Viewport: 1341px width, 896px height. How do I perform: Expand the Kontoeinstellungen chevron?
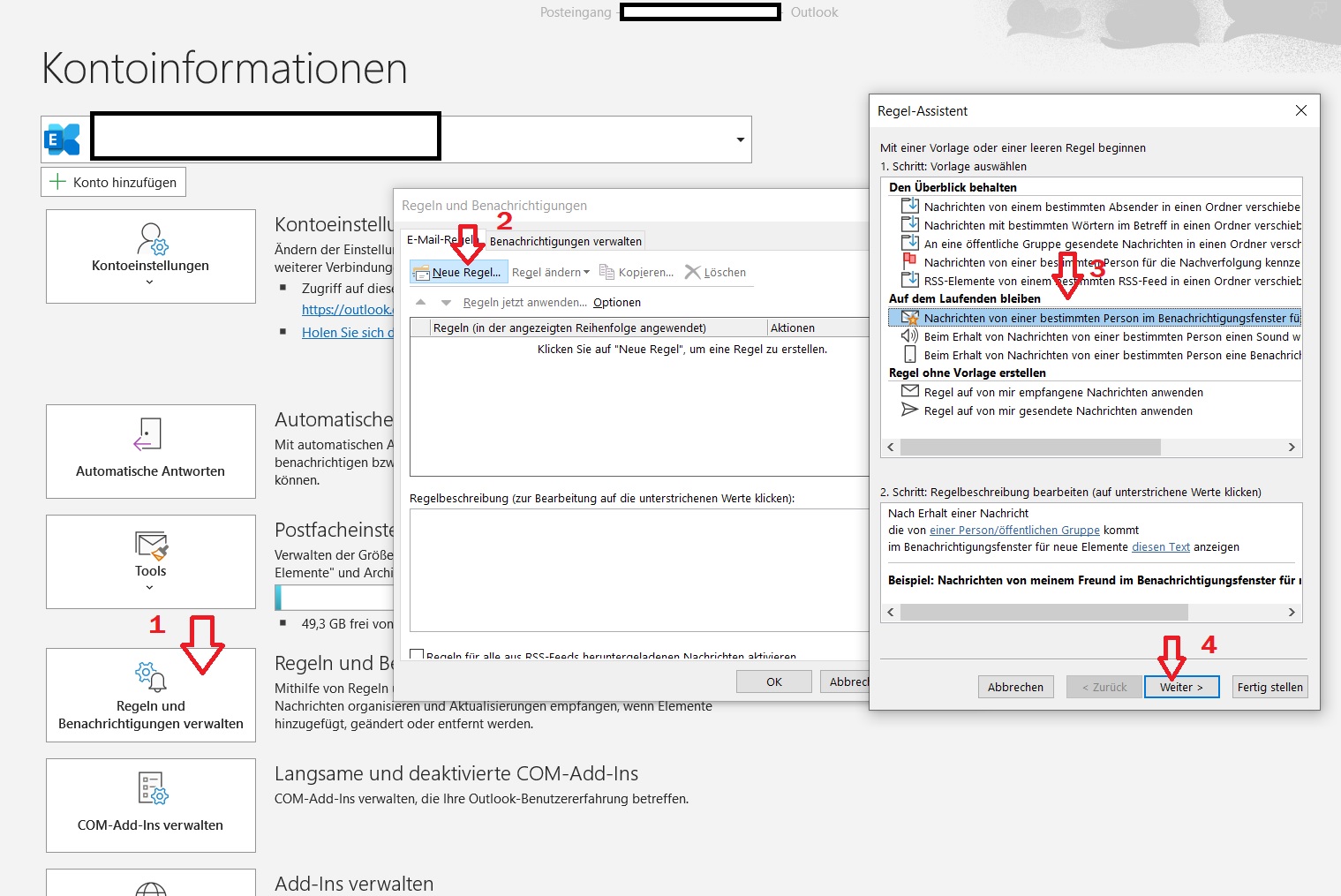[x=149, y=282]
